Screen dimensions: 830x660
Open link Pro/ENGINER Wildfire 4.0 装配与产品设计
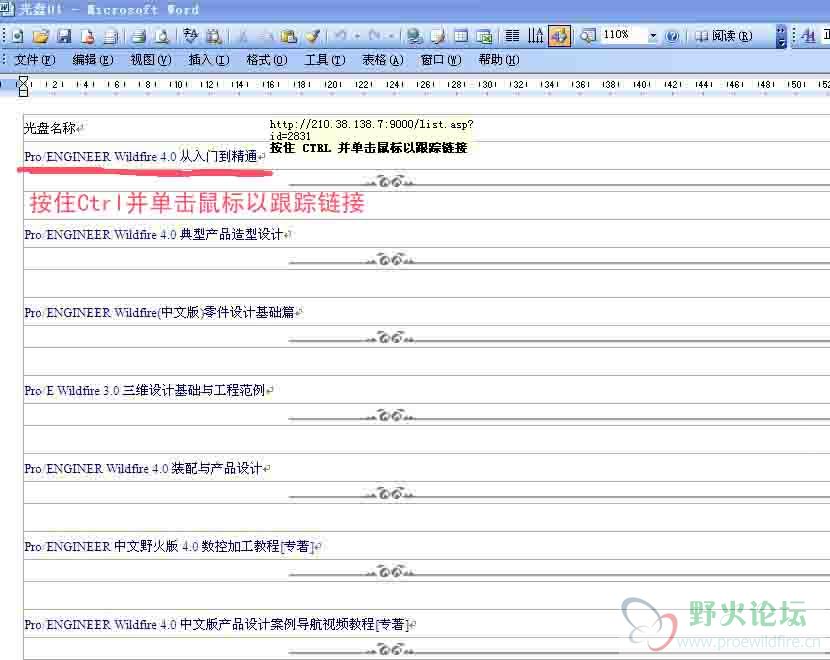(143, 468)
